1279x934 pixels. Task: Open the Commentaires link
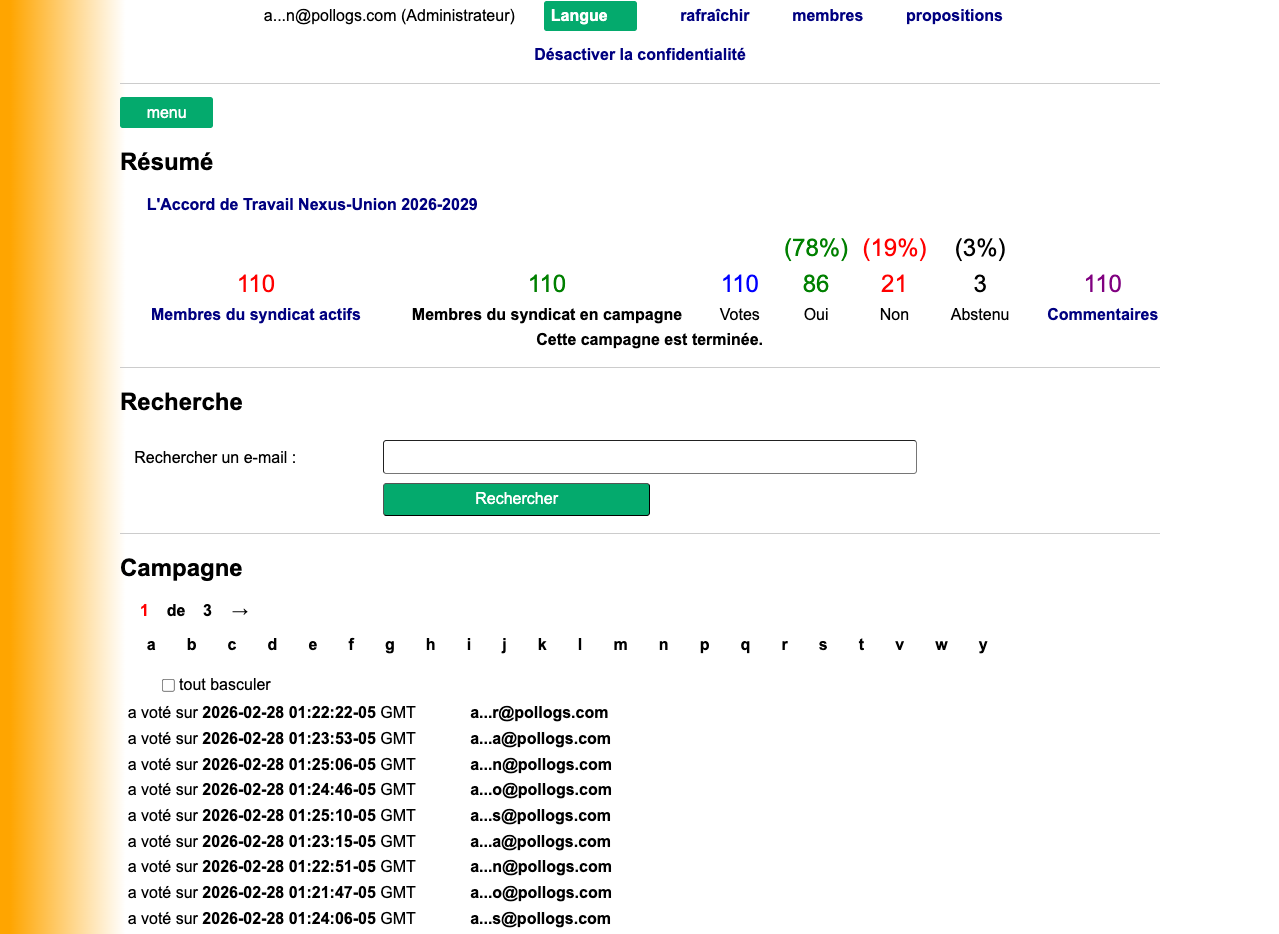pos(1102,315)
